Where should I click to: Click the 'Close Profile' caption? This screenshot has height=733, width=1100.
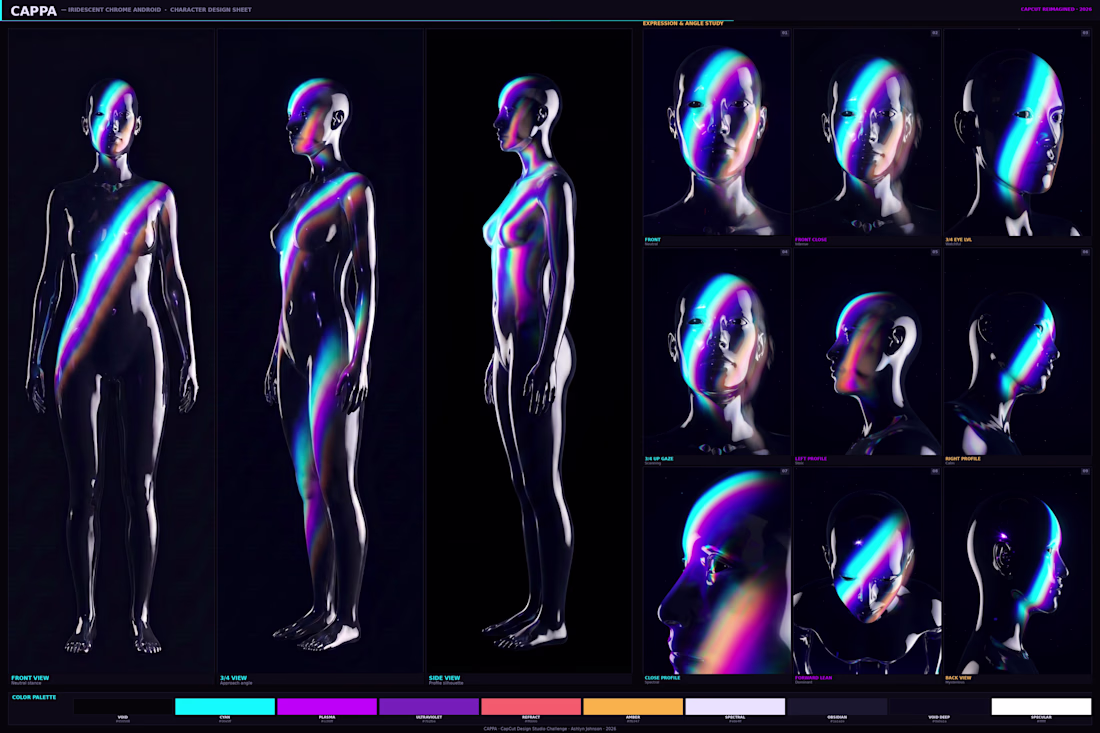[x=662, y=678]
